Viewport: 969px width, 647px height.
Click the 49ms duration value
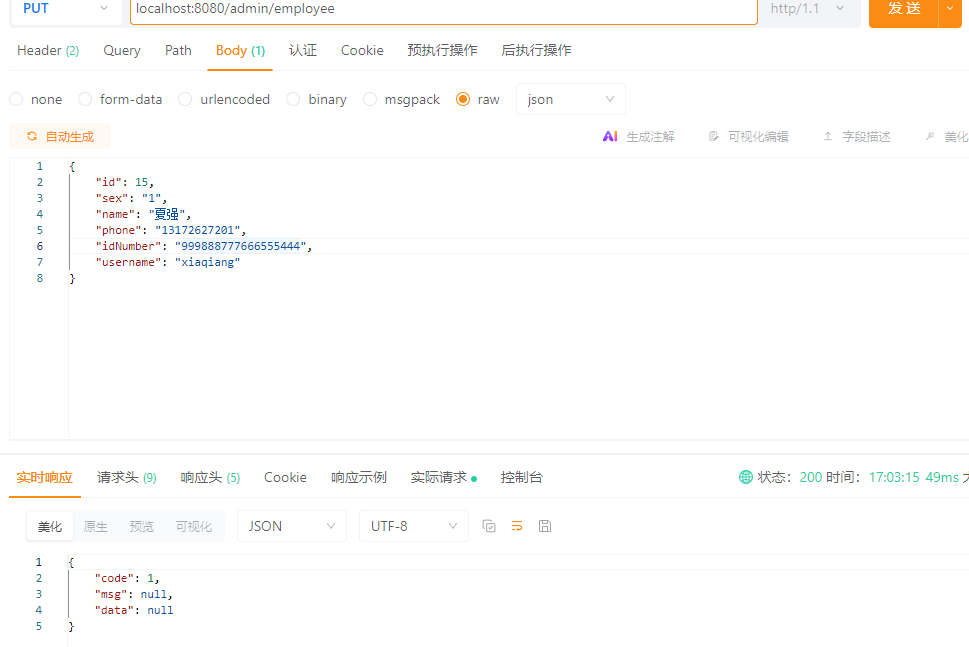(x=942, y=477)
